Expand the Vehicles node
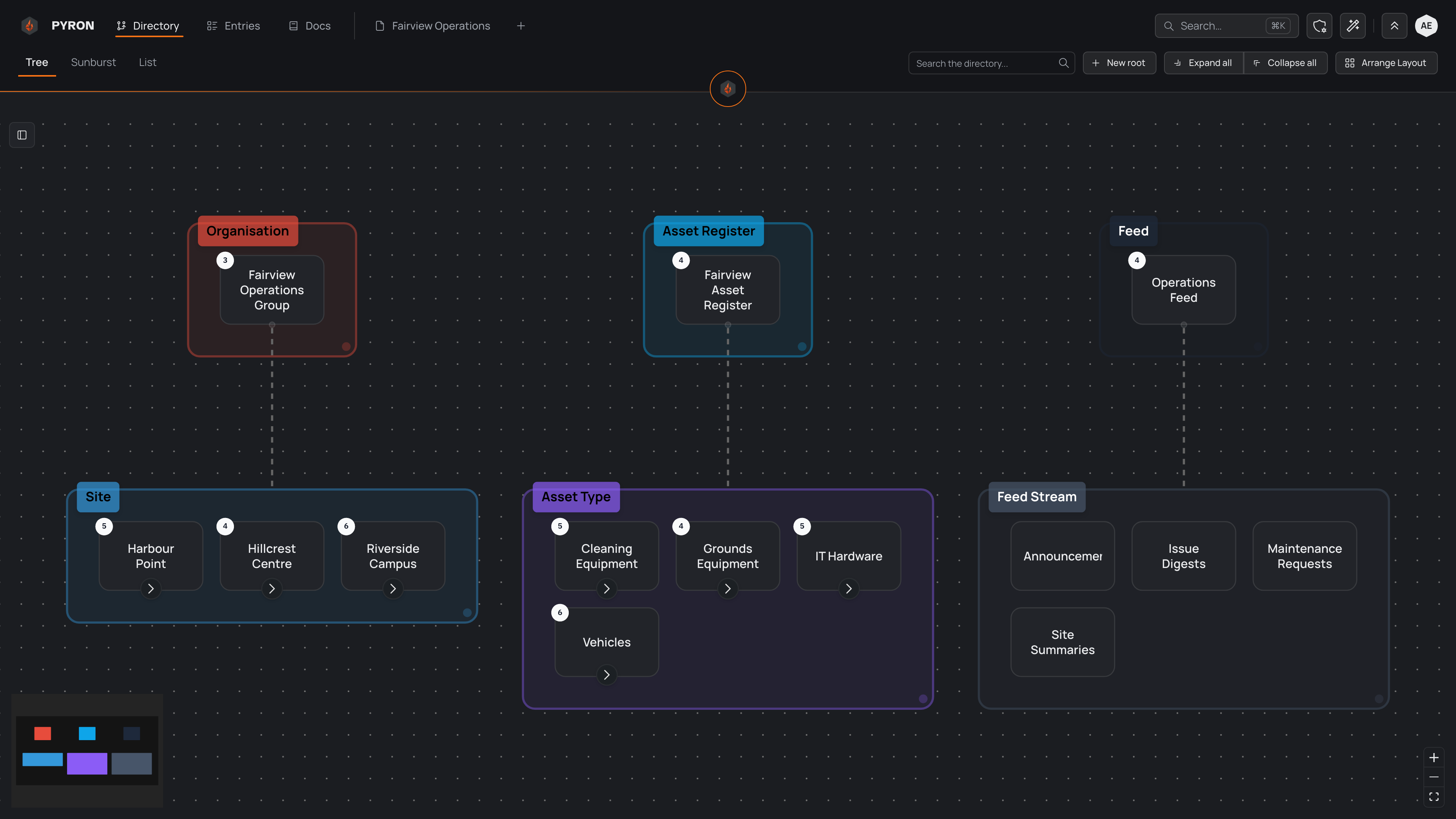The image size is (1456, 819). [607, 675]
